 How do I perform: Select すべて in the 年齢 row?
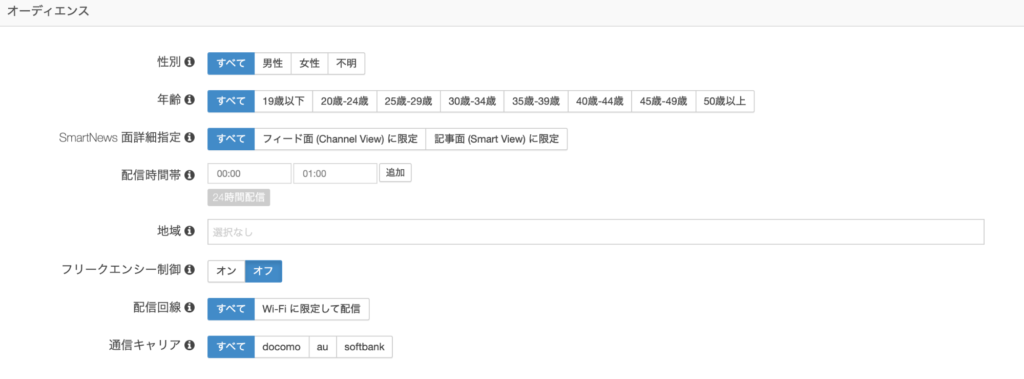(231, 101)
